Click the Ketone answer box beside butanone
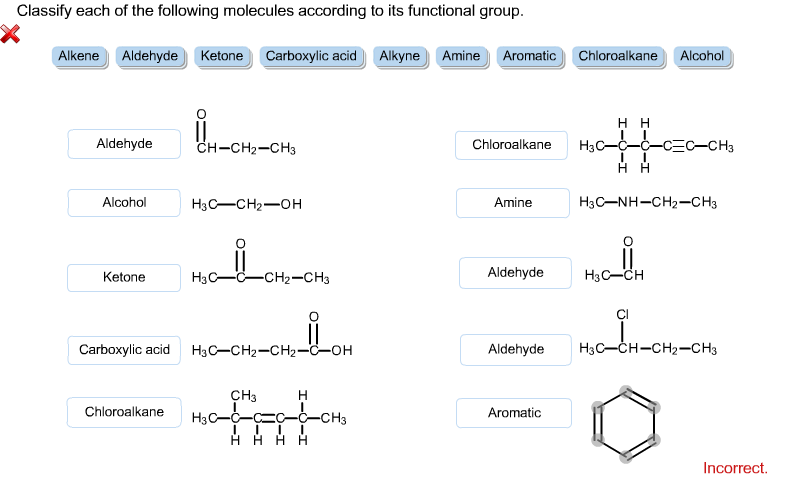Viewport: 803px width, 494px height. [x=124, y=277]
